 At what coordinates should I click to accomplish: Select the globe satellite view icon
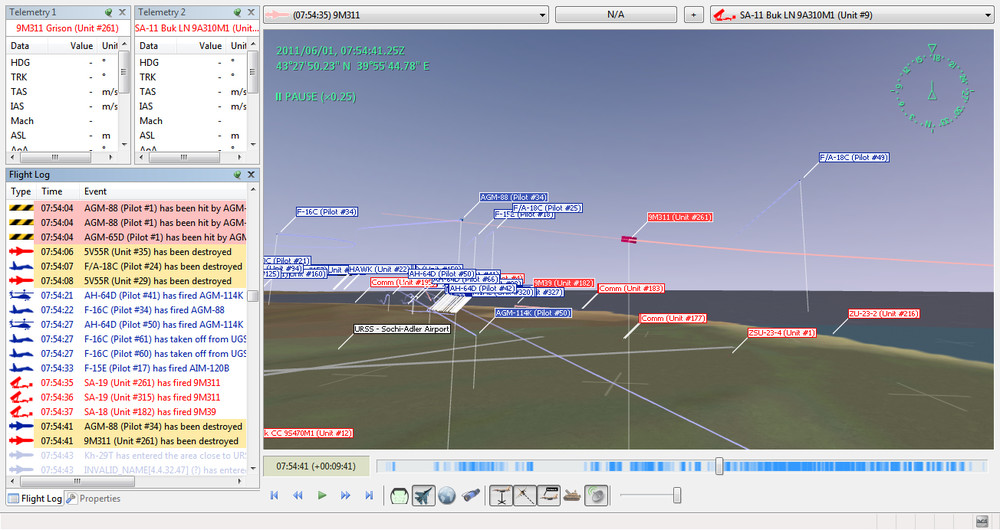pyautogui.click(x=447, y=496)
